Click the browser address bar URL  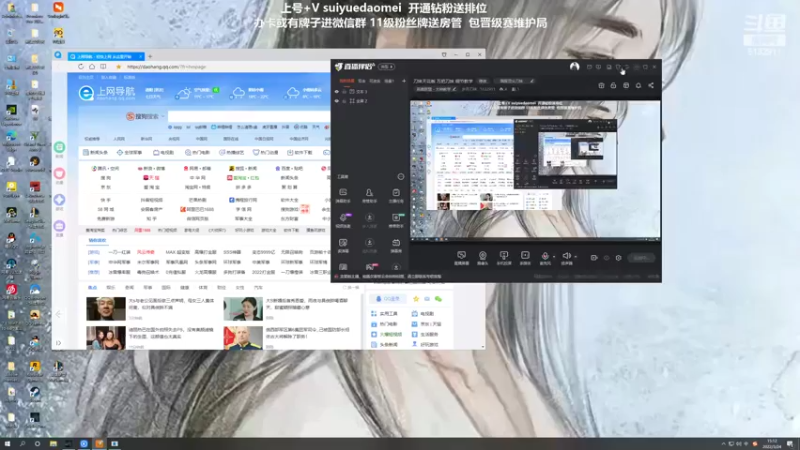pos(167,67)
